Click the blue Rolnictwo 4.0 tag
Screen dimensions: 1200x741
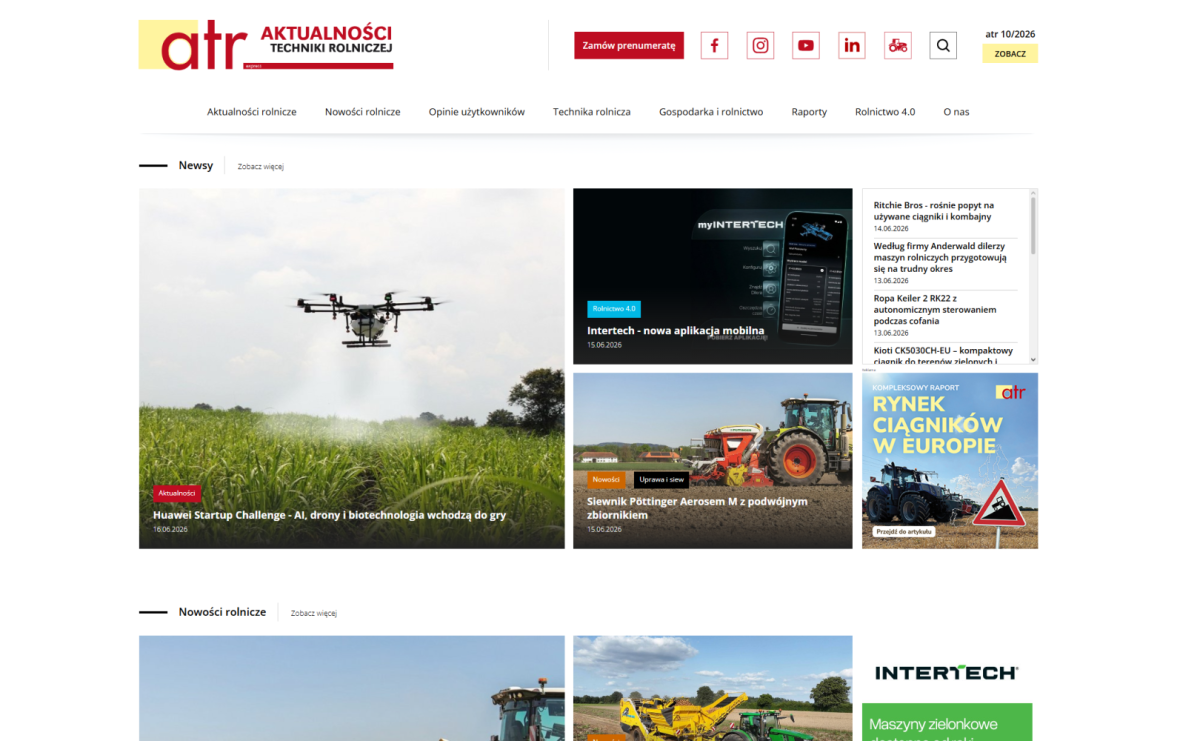614,309
